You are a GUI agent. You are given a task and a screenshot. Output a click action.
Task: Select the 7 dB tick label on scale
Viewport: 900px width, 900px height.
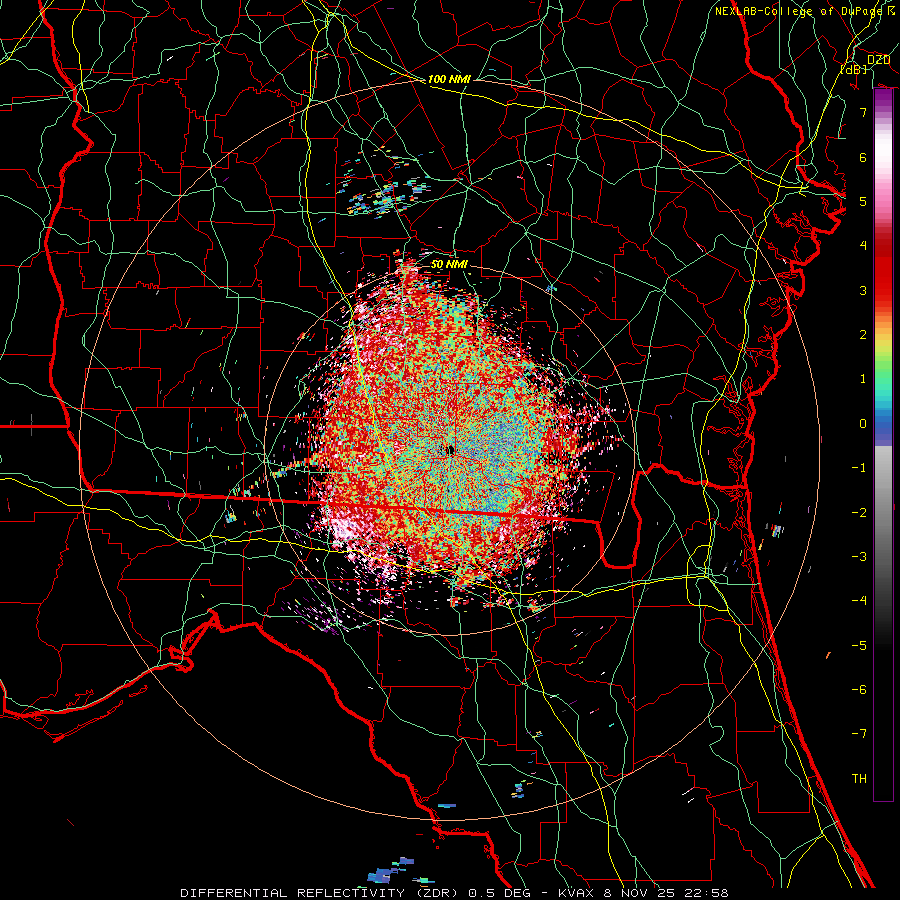click(x=863, y=112)
